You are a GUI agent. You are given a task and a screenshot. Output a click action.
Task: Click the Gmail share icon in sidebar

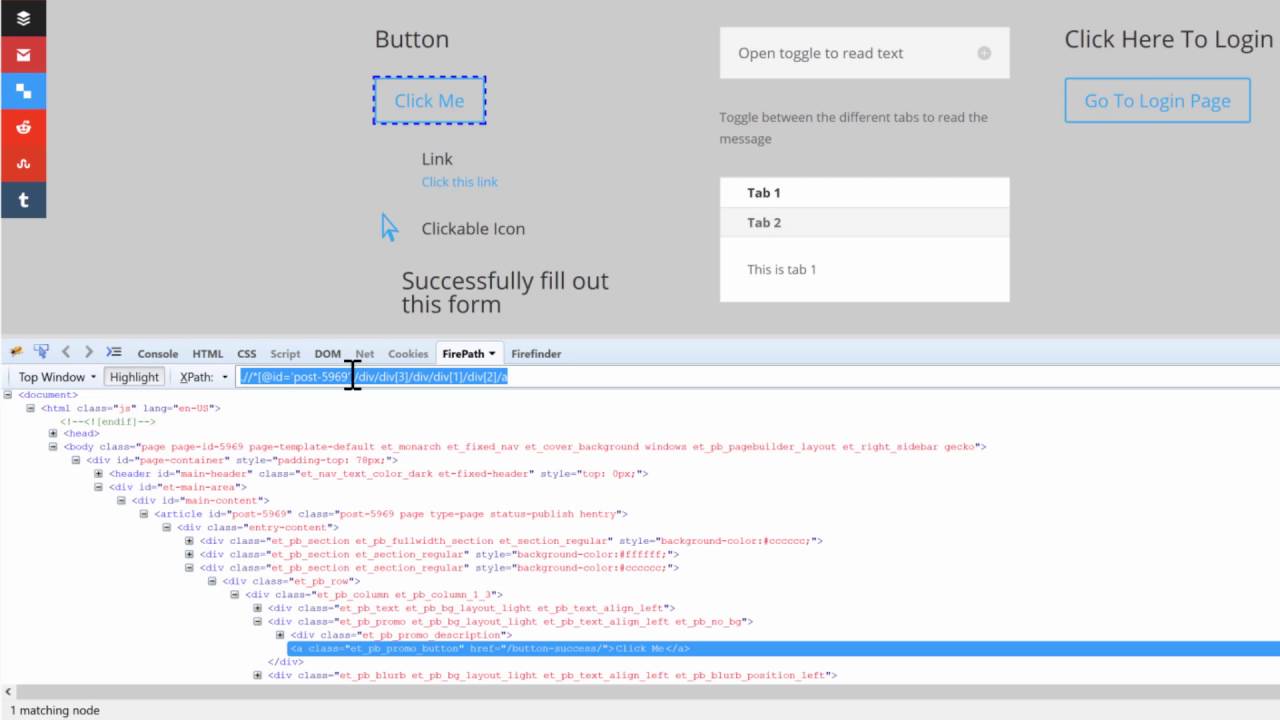pos(23,54)
